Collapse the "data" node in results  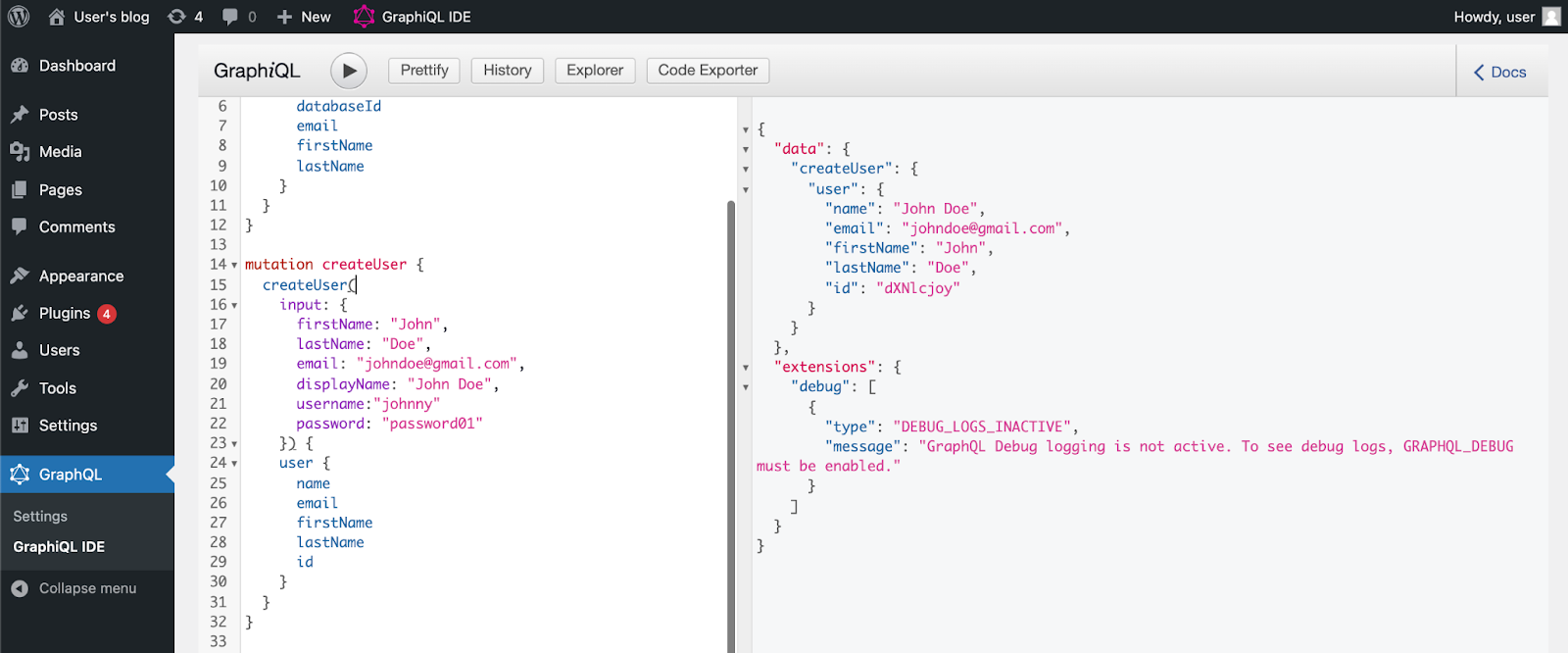click(746, 149)
